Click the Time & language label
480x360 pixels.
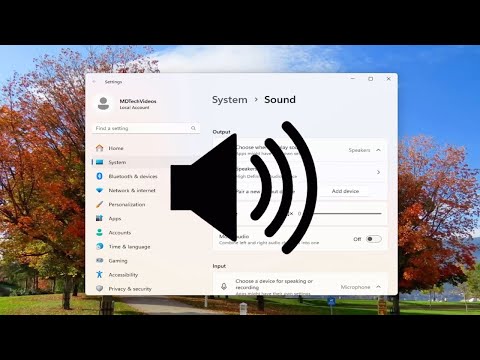(x=129, y=247)
